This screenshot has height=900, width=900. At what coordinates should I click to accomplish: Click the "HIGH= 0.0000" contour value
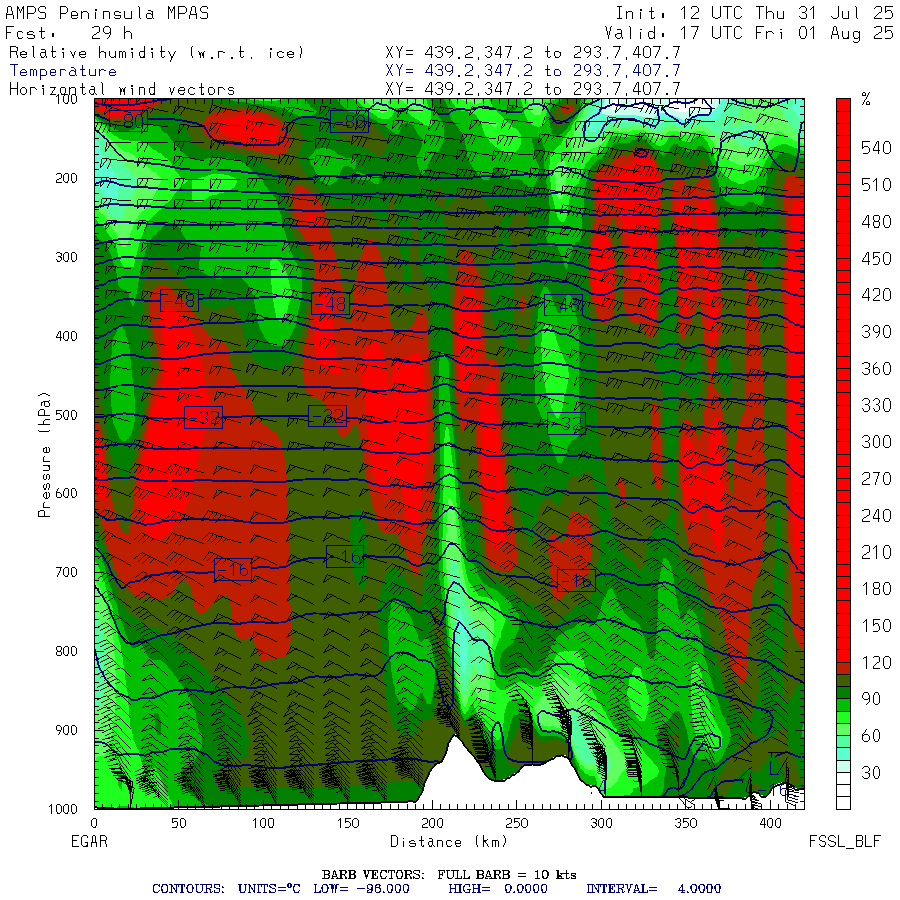498,889
